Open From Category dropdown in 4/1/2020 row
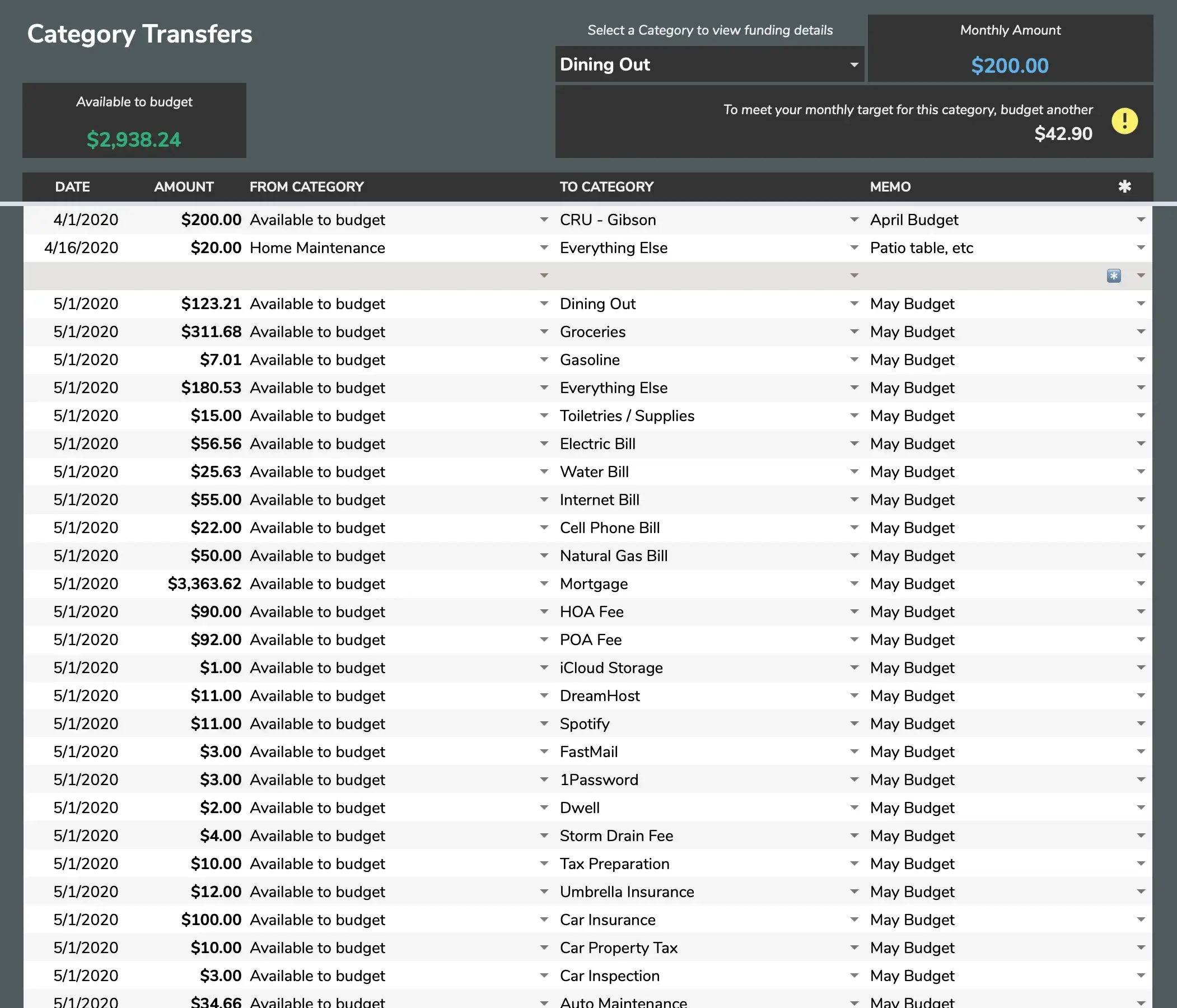Screen dimensions: 1177x1008 pos(544,220)
